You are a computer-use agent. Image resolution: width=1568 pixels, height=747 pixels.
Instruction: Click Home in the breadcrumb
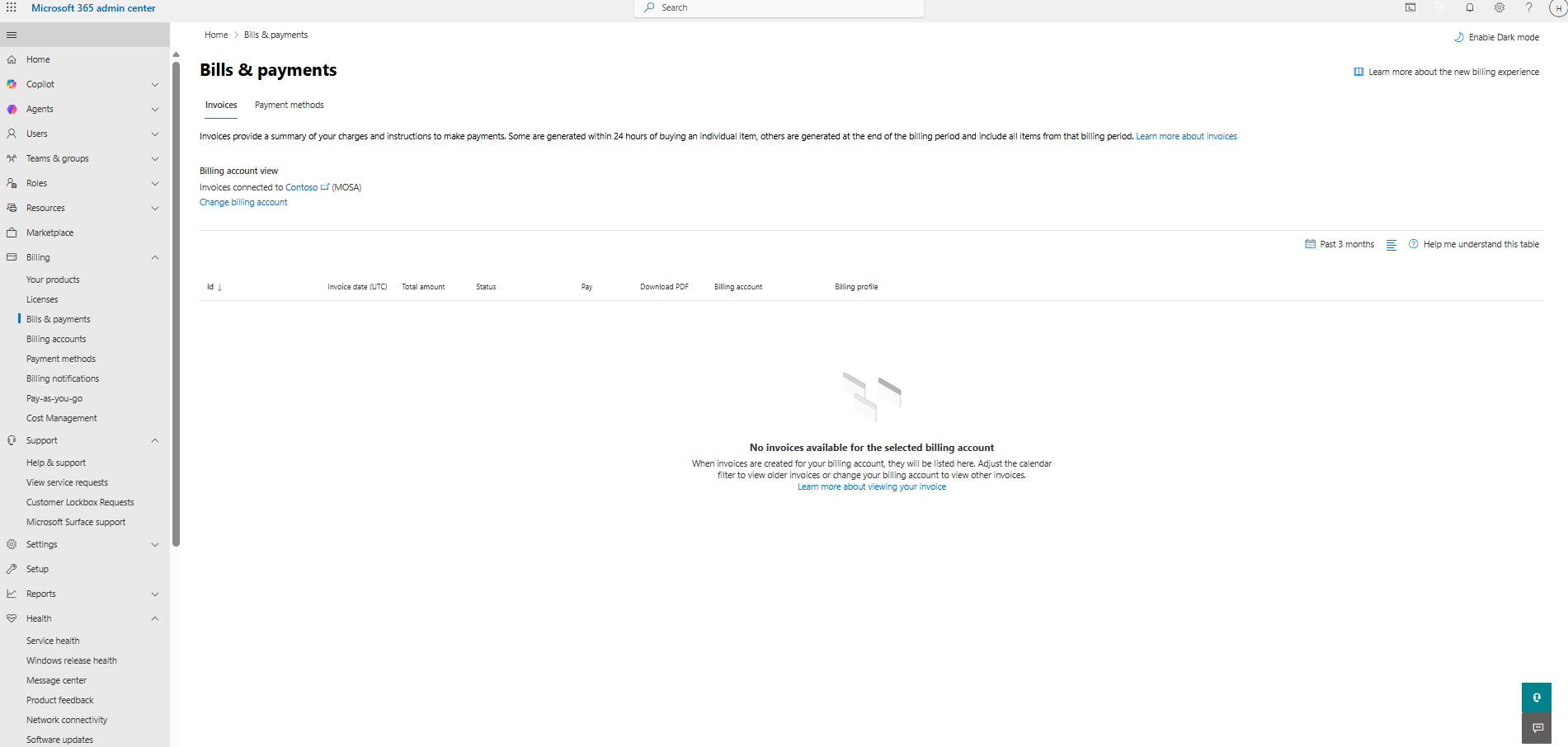216,35
